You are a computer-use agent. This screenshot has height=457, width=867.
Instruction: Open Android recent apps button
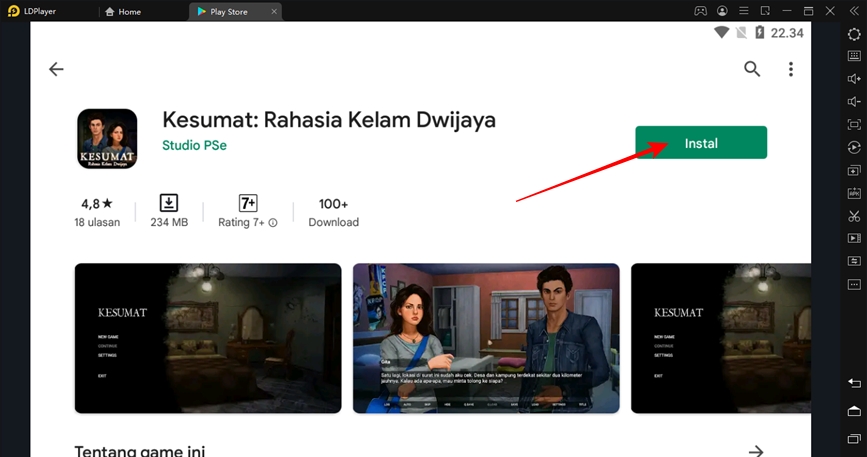(x=854, y=439)
